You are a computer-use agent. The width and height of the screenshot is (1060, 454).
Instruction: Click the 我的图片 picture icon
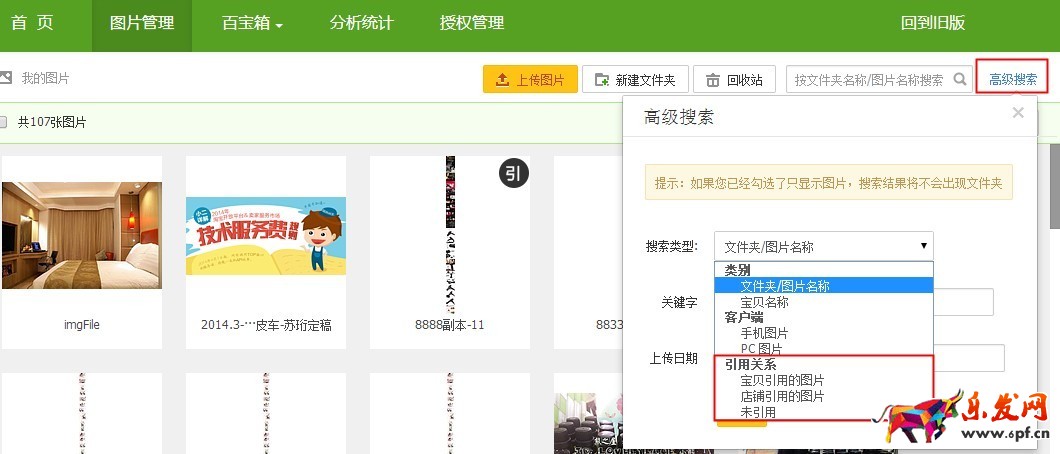5,78
